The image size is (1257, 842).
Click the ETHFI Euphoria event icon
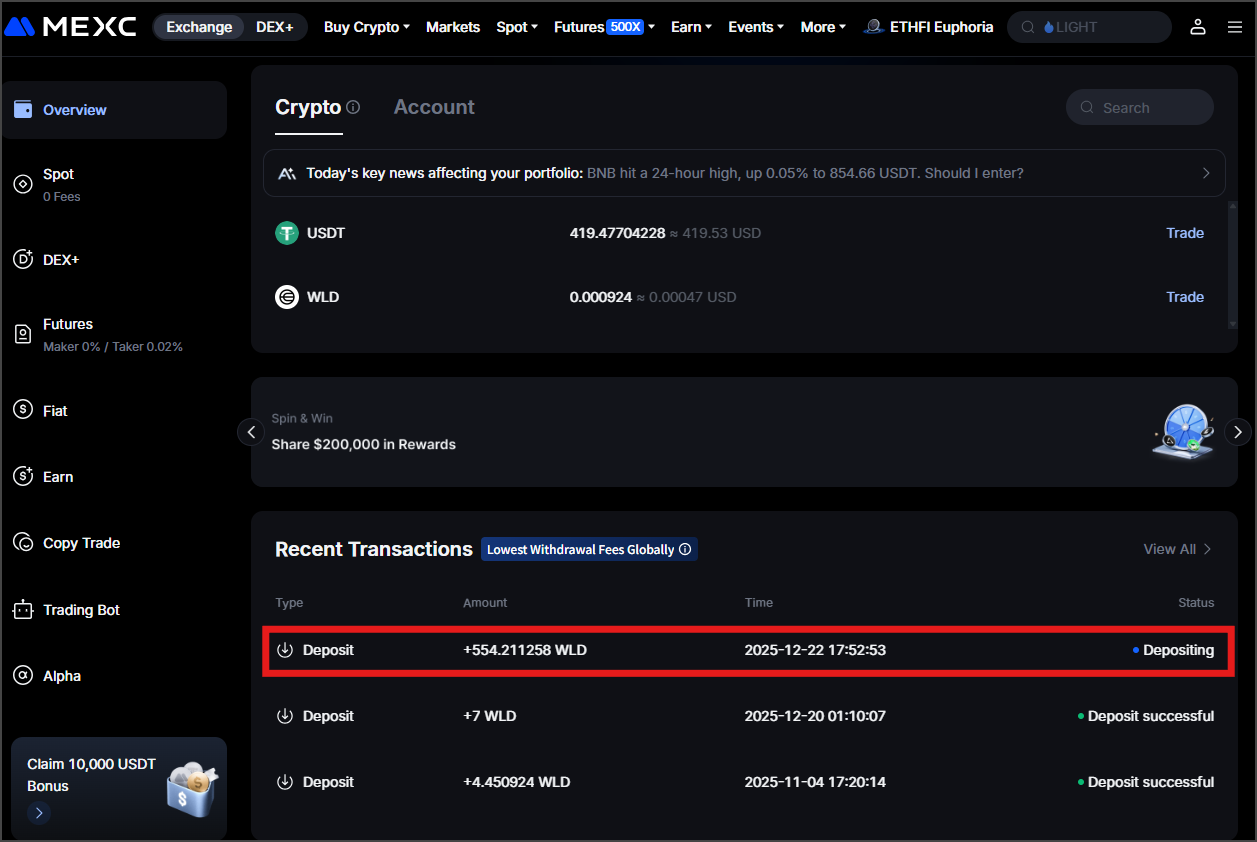click(x=874, y=27)
